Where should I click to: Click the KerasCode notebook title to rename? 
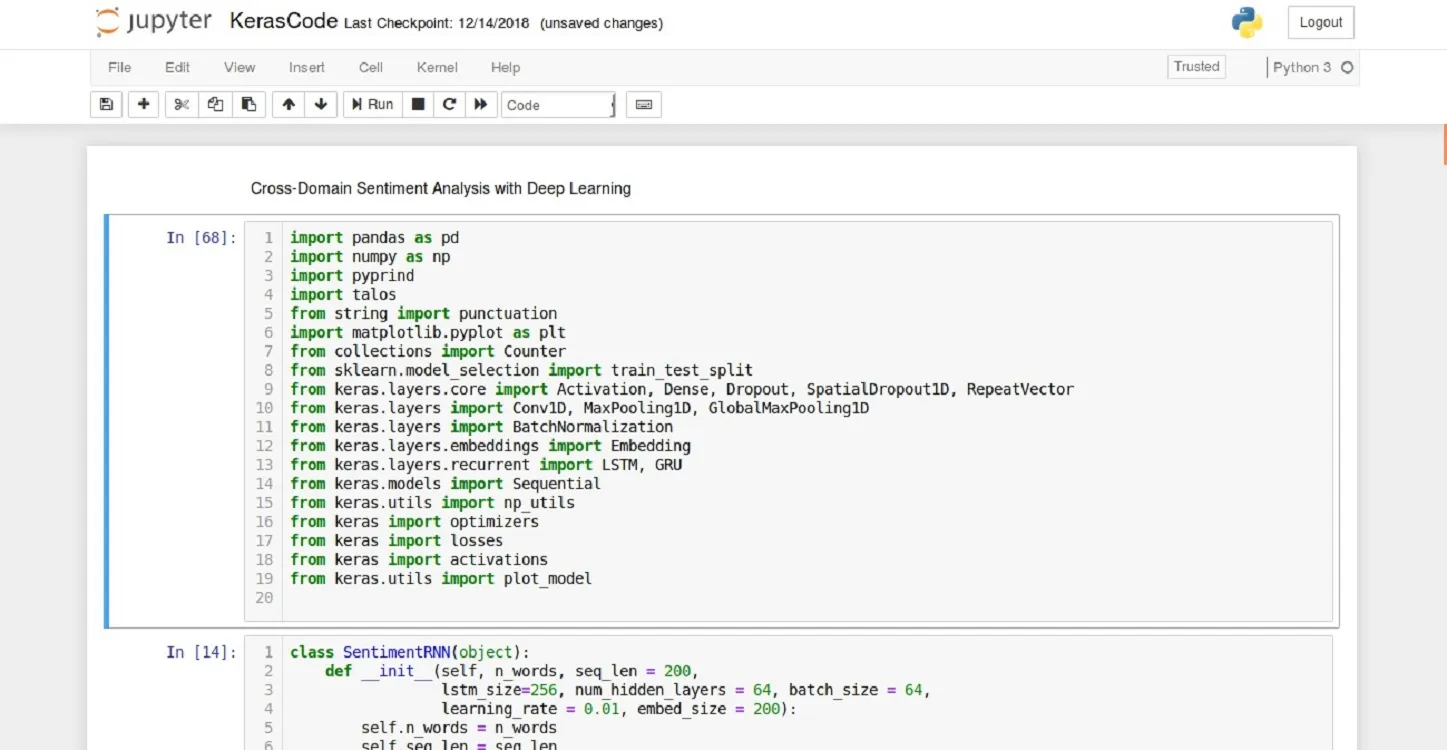[283, 21]
